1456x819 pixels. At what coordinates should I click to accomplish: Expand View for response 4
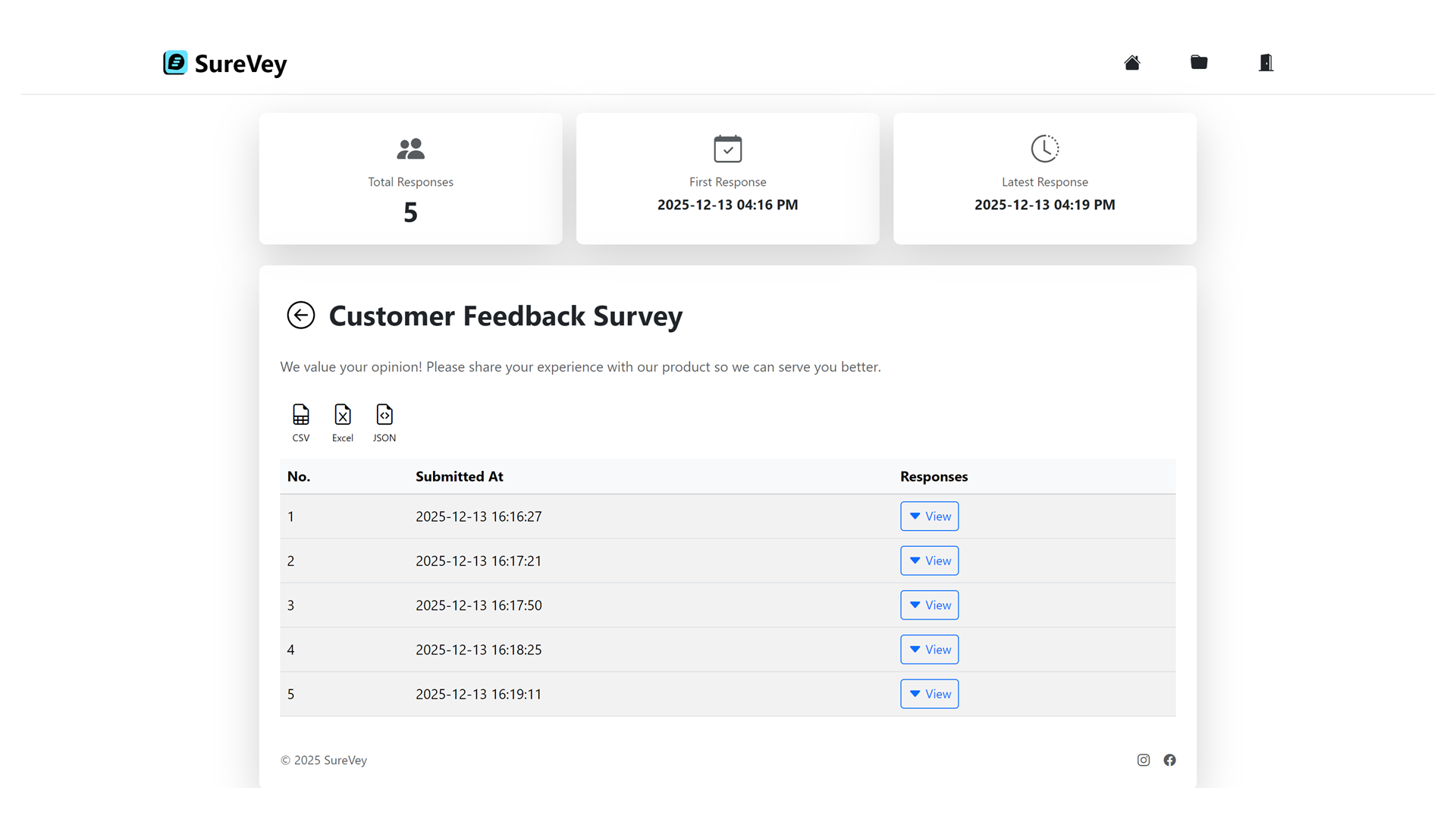click(929, 650)
